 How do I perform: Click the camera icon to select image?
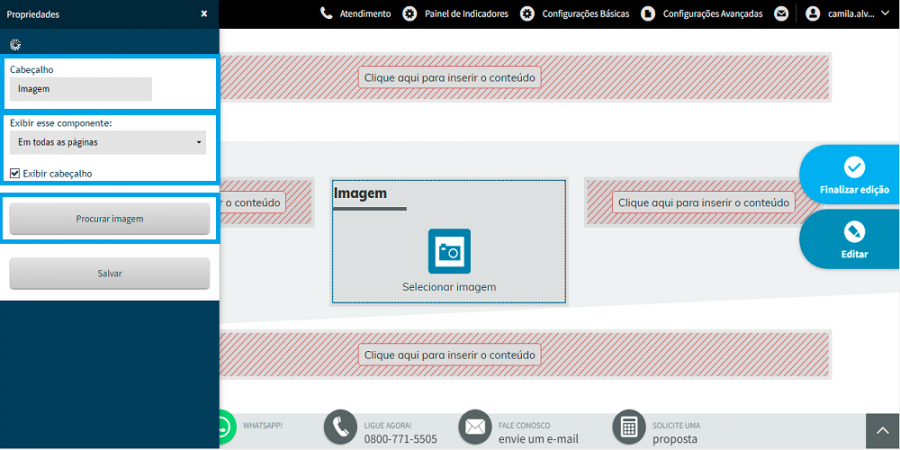point(449,251)
